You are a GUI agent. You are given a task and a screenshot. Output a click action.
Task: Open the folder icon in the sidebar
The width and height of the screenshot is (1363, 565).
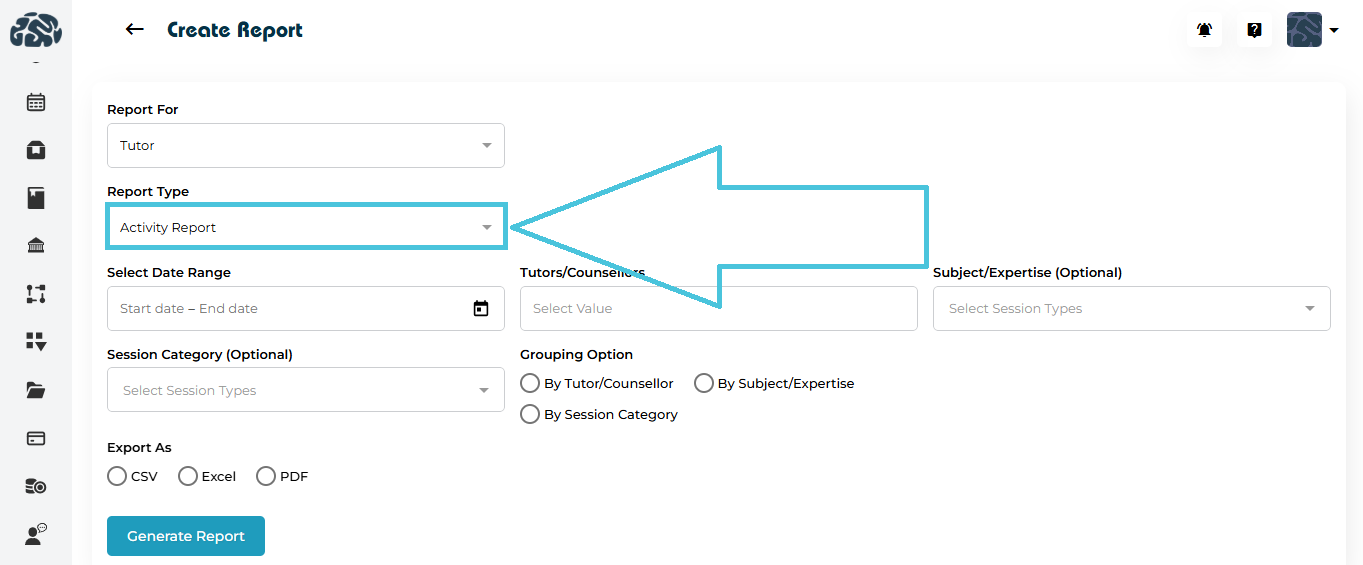pos(36,390)
